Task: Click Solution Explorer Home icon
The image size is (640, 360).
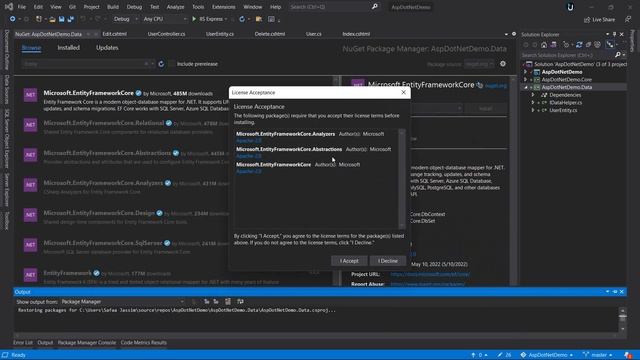Action: (544, 45)
